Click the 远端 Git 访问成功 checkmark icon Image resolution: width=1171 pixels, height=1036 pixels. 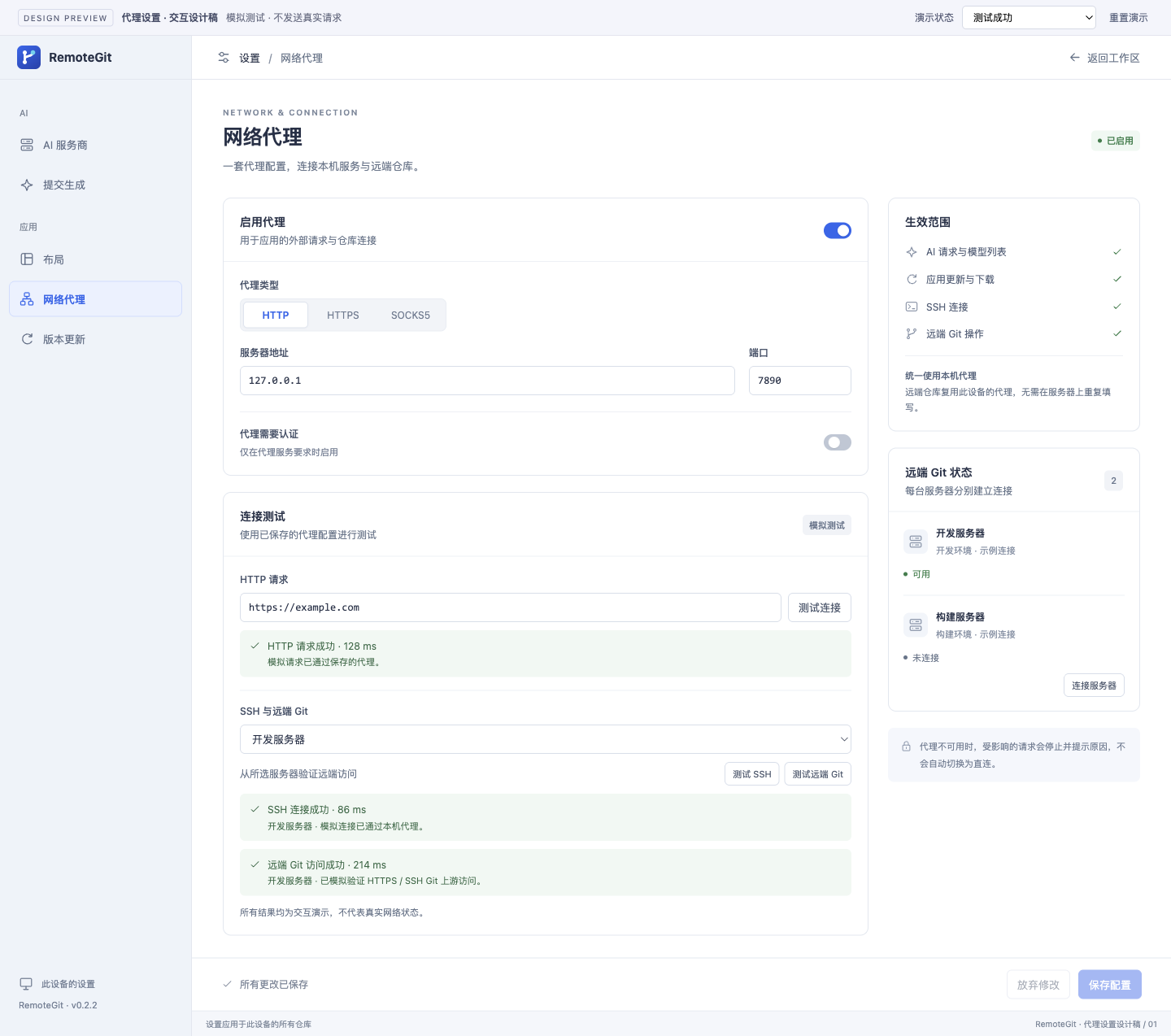click(255, 864)
